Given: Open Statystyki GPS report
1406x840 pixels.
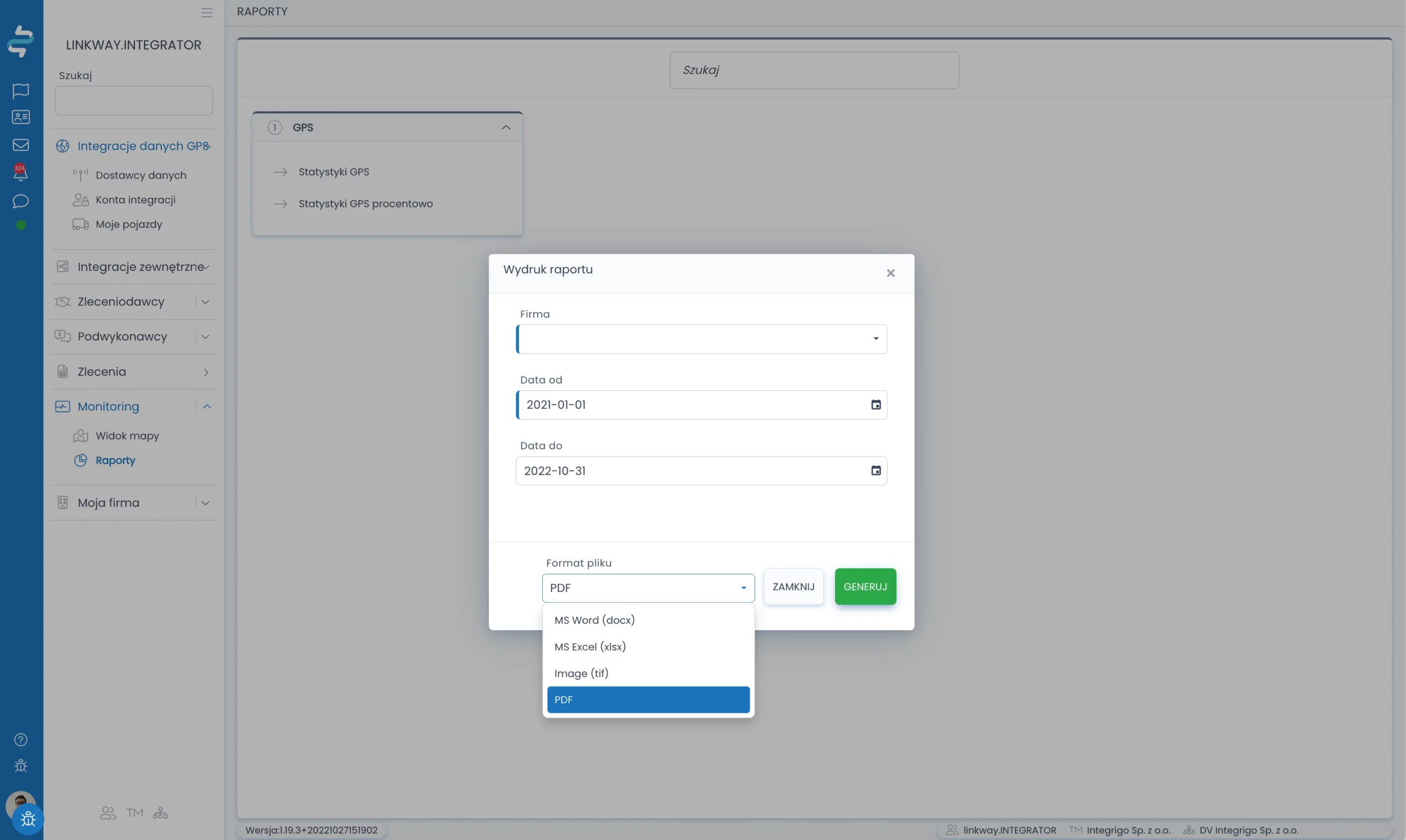Looking at the screenshot, I should (333, 171).
